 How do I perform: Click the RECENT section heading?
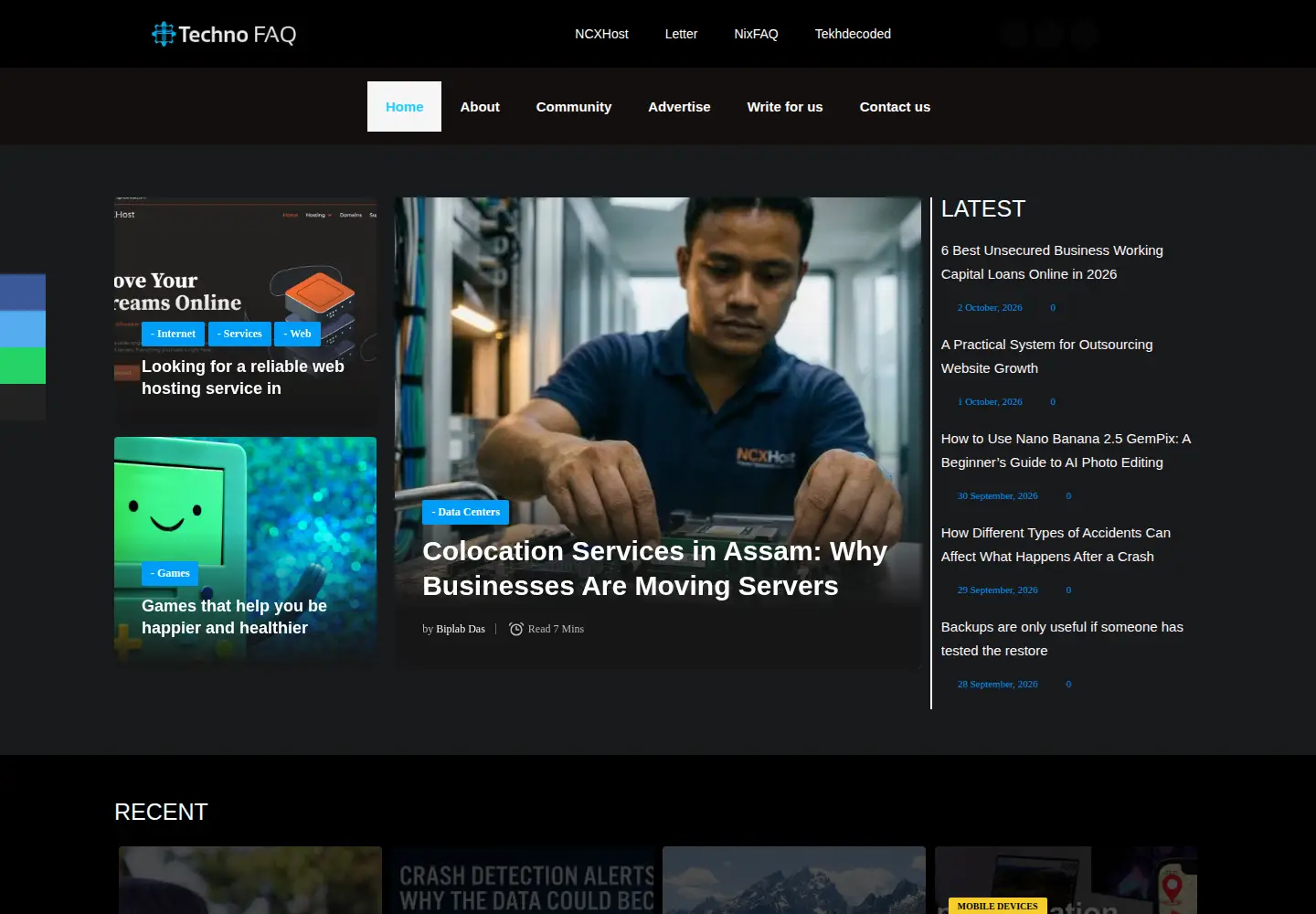pos(161,812)
